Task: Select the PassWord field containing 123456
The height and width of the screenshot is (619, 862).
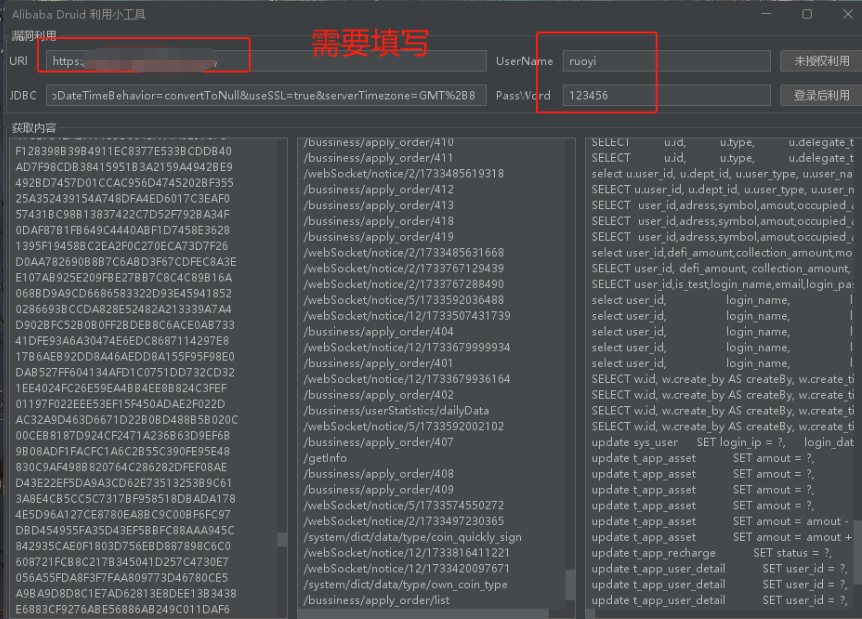Action: [x=666, y=95]
